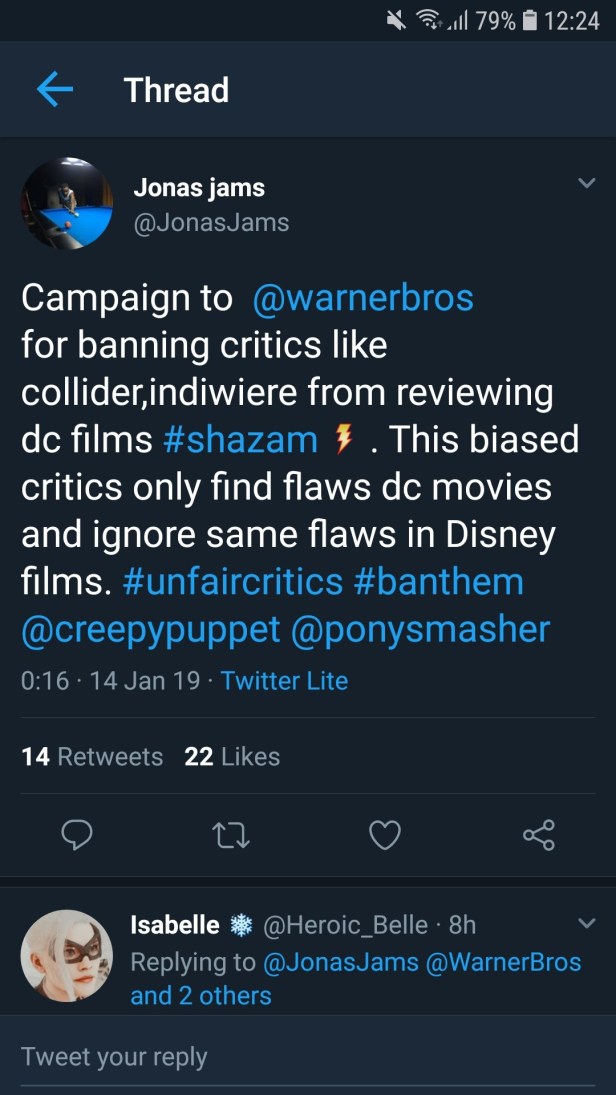Like the Jonas jams tweet
616x1095 pixels.
point(385,834)
